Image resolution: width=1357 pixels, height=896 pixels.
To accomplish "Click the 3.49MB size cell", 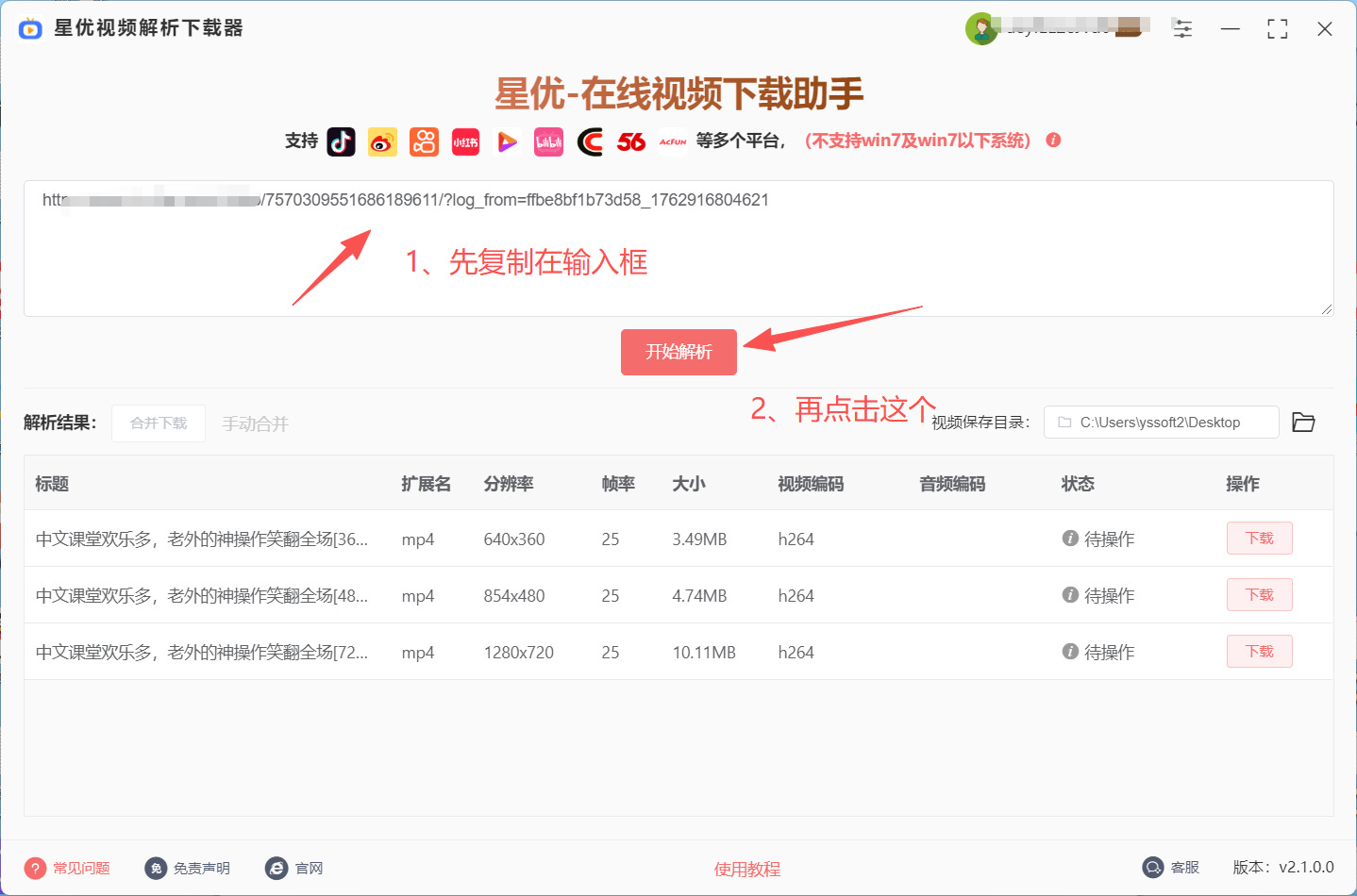I will click(x=699, y=539).
